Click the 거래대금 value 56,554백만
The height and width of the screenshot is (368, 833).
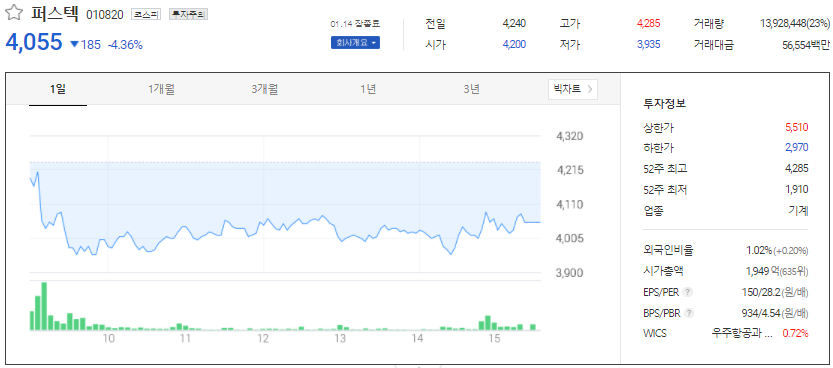click(x=806, y=45)
